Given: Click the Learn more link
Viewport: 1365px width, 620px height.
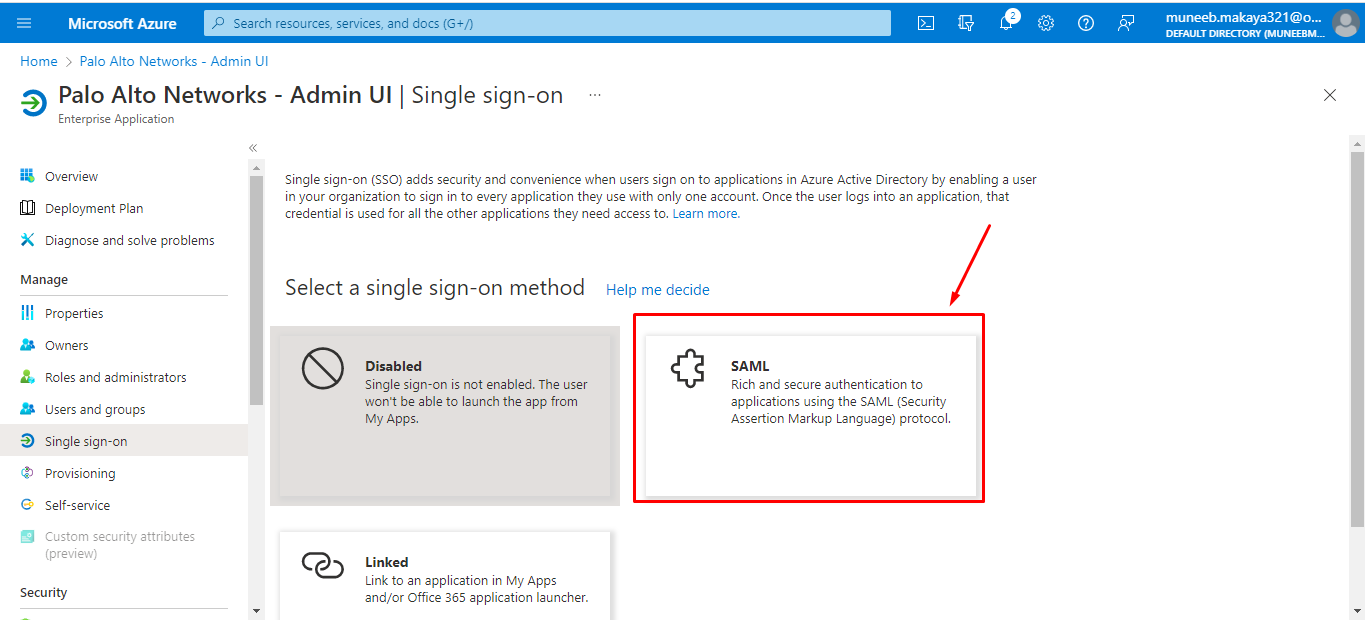Looking at the screenshot, I should [x=706, y=214].
